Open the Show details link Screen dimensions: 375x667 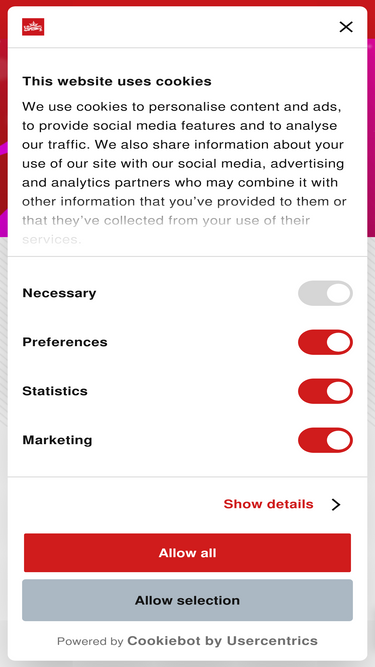coord(268,504)
